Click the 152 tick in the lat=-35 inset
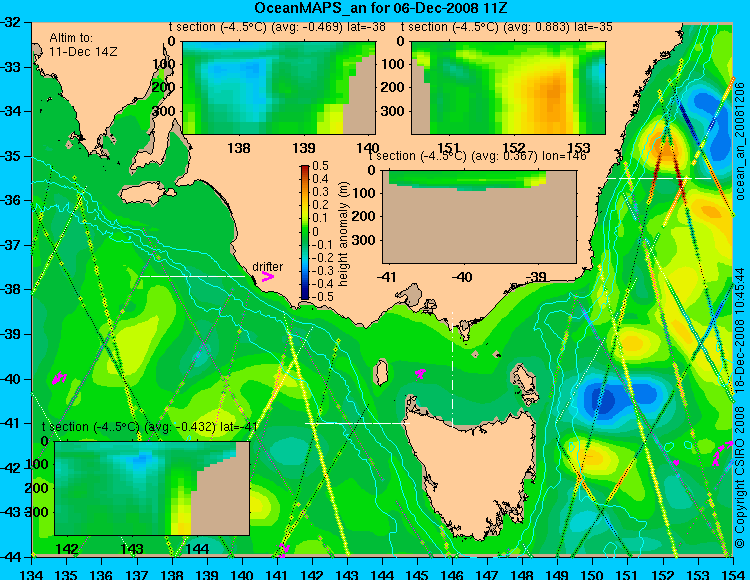 pos(514,148)
